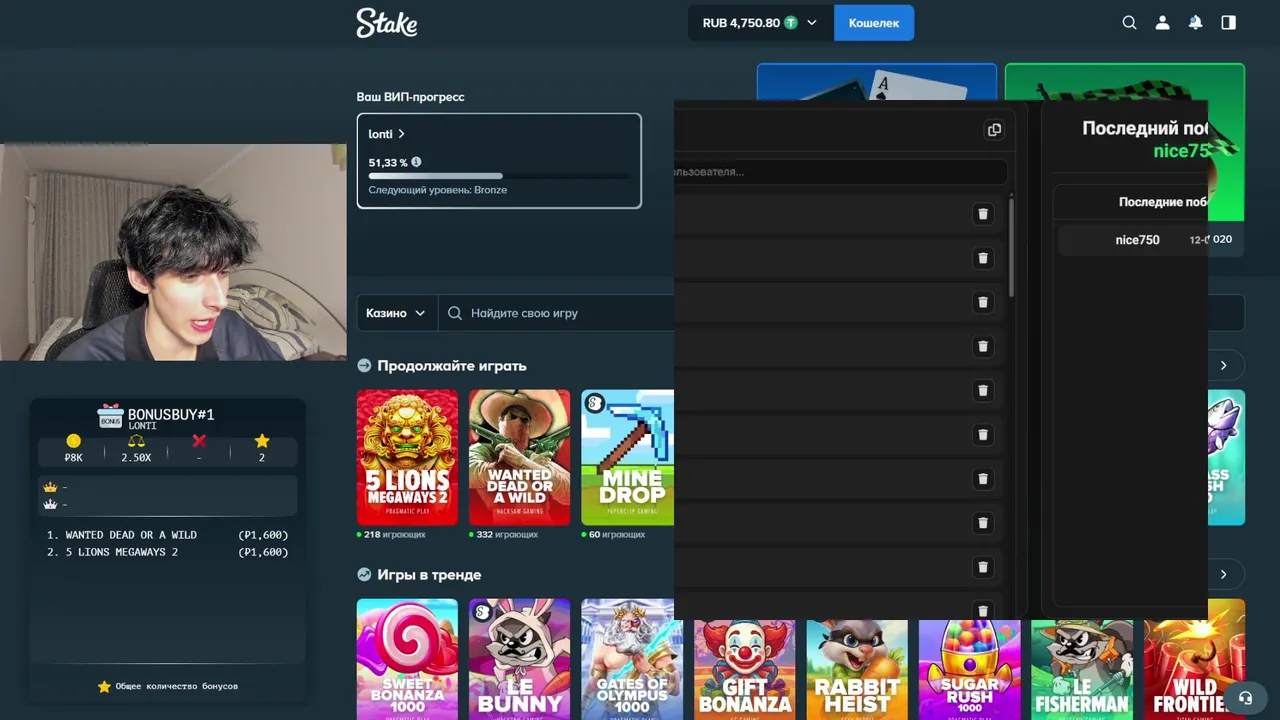1280x720 pixels.
Task: Toggle the right sidebar panel icon
Action: pyautogui.click(x=1228, y=22)
